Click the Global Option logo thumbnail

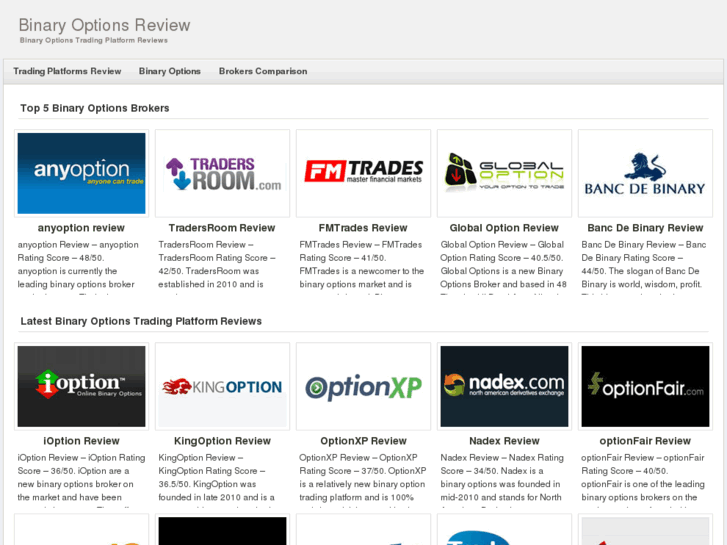click(x=504, y=173)
